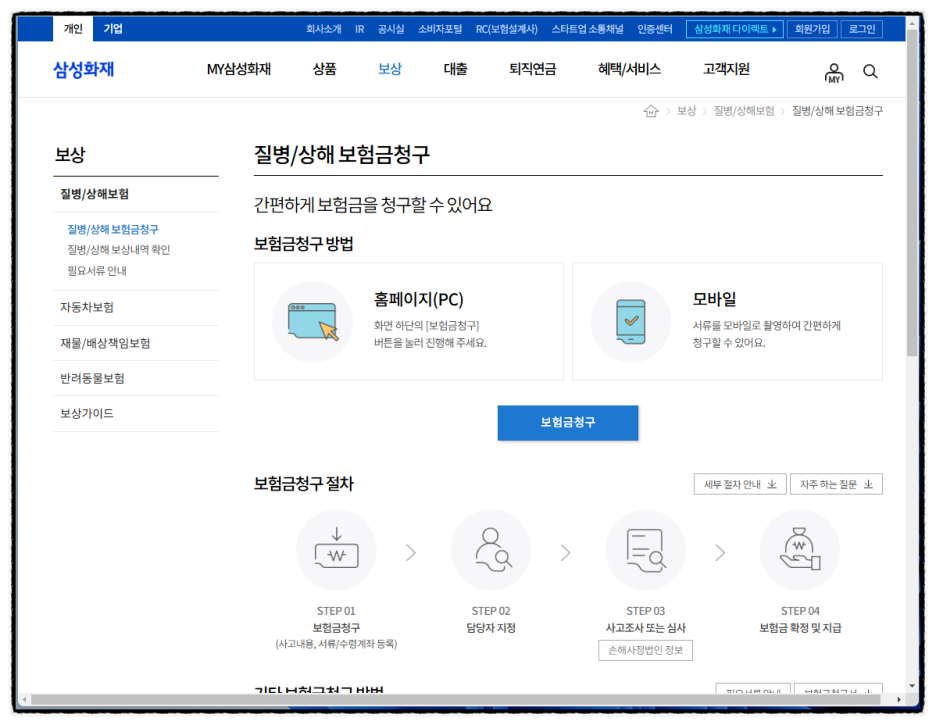Viewport: 936px width, 725px height.
Task: Click the 삼성화재 logo
Action: pos(84,69)
